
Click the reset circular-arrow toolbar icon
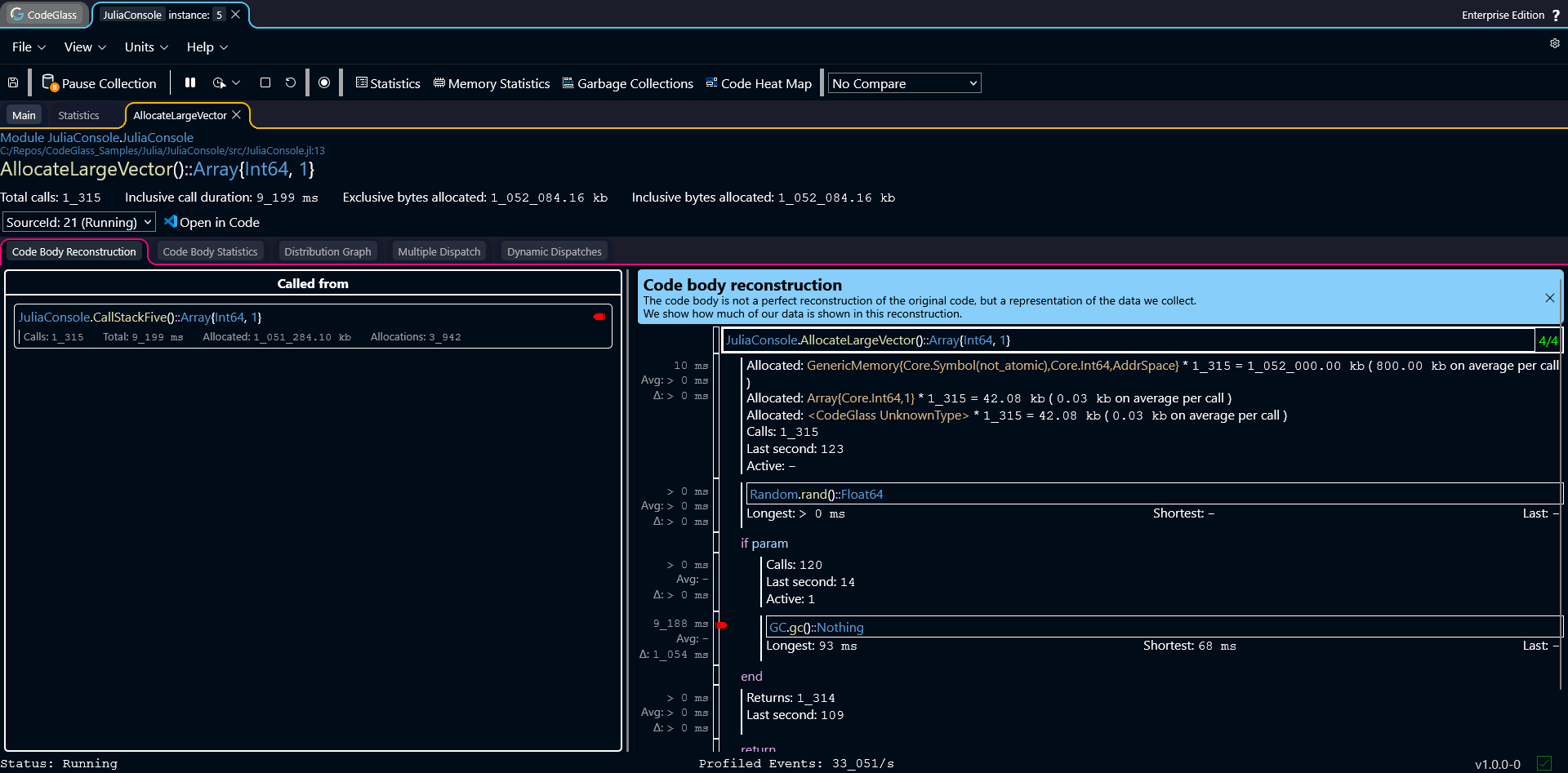point(291,82)
